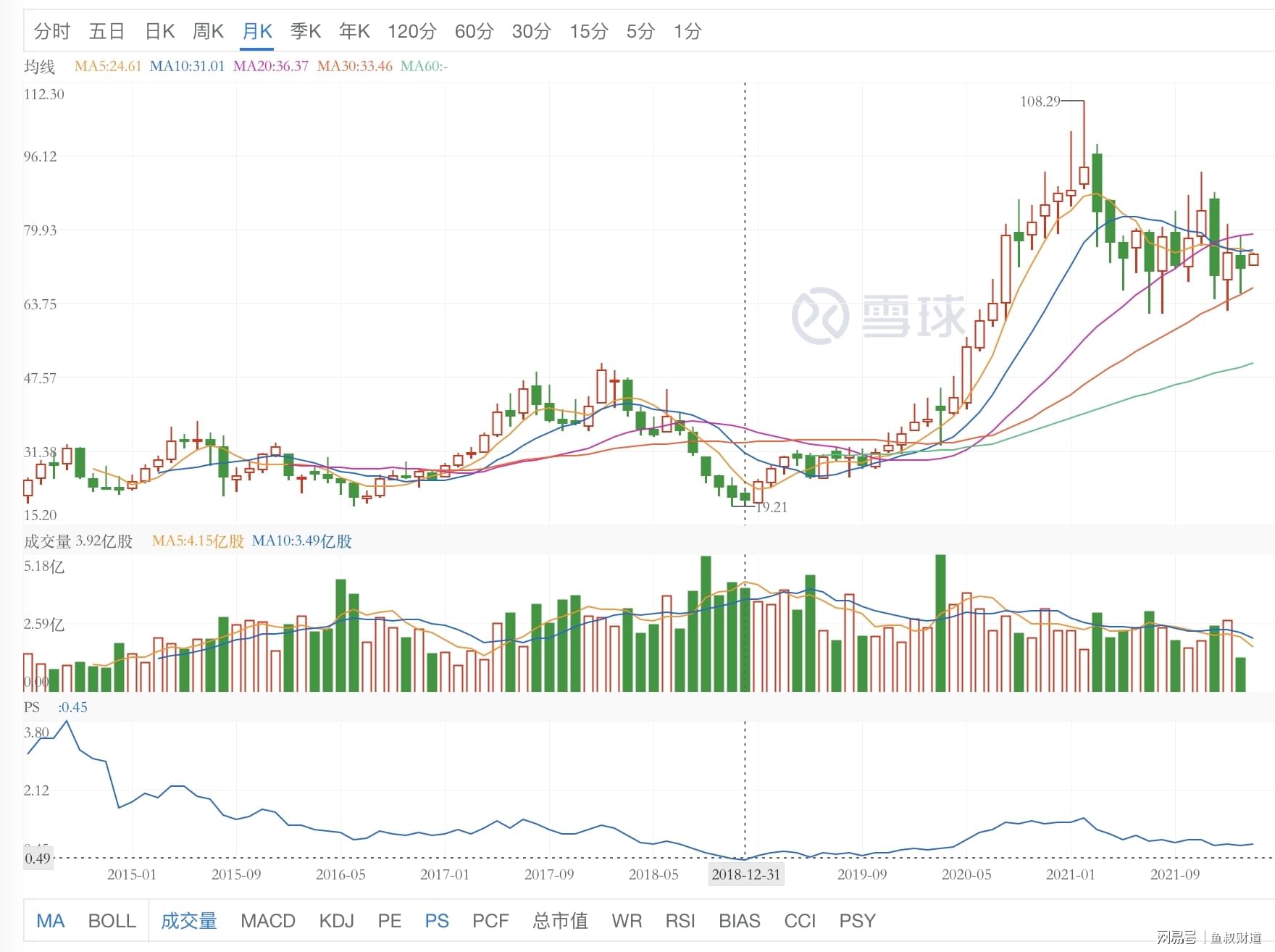The image size is (1275, 952).
Task: Click the volume MA10:3.49亿股 label
Action: (x=302, y=541)
